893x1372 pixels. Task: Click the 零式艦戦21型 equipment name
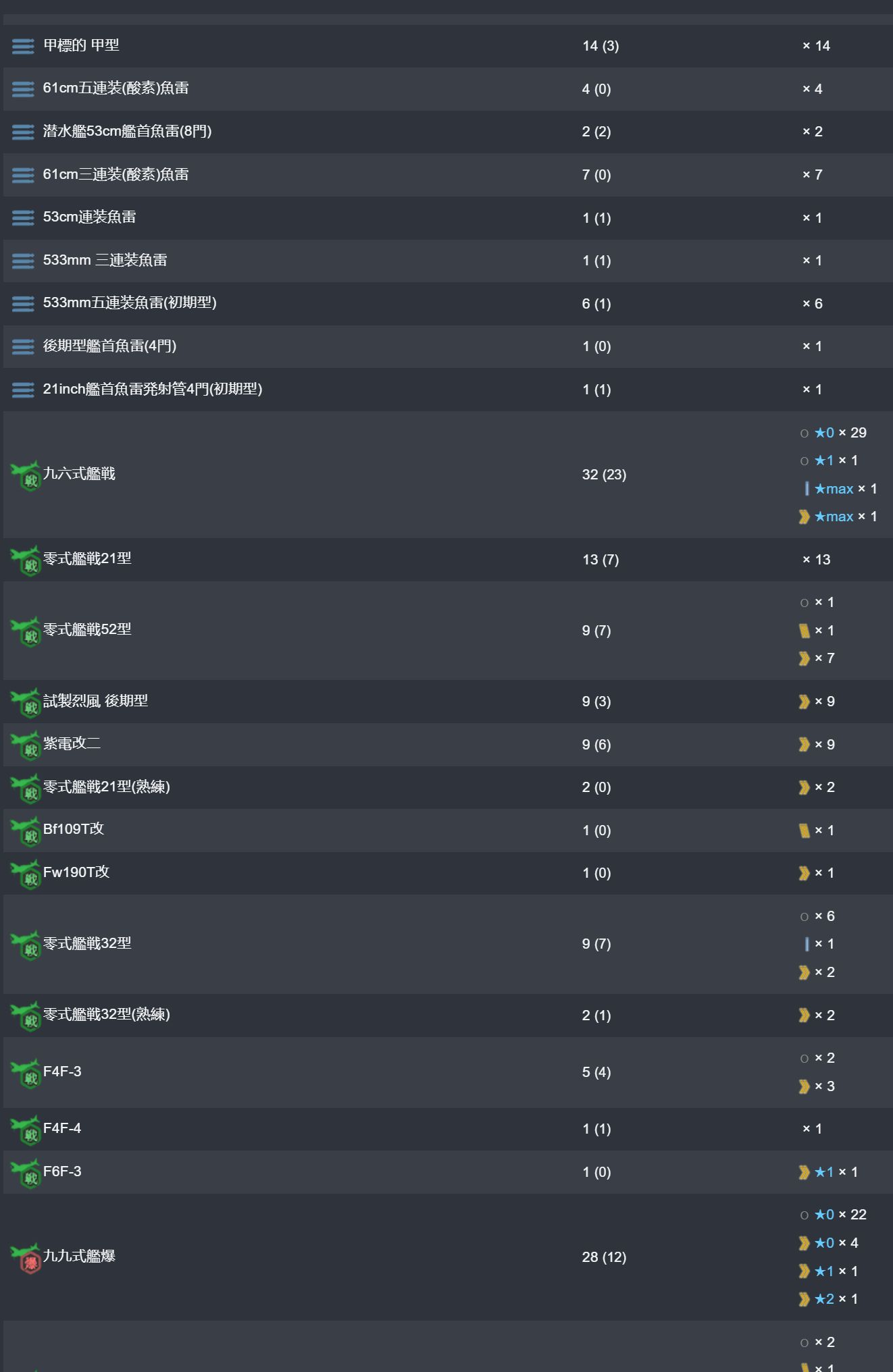coord(87,558)
